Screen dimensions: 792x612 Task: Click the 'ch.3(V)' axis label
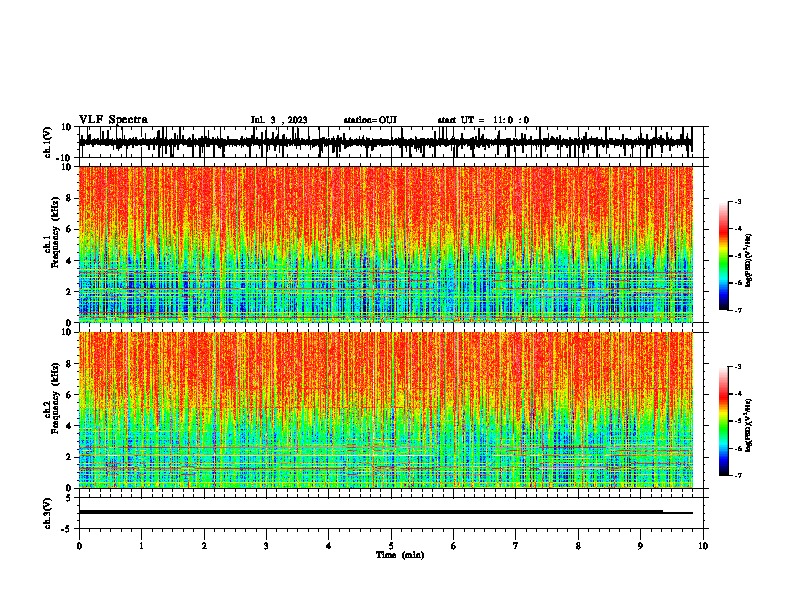tap(48, 513)
